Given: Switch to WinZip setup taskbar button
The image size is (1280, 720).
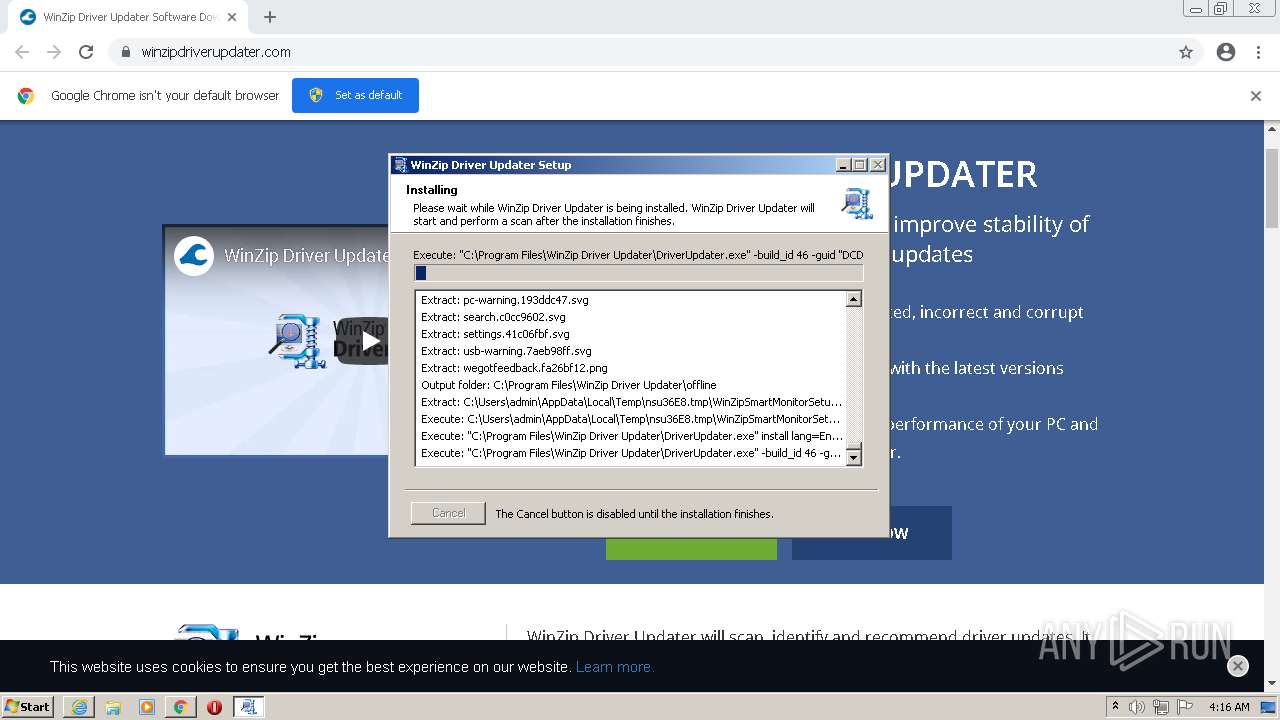Looking at the screenshot, I should 248,707.
